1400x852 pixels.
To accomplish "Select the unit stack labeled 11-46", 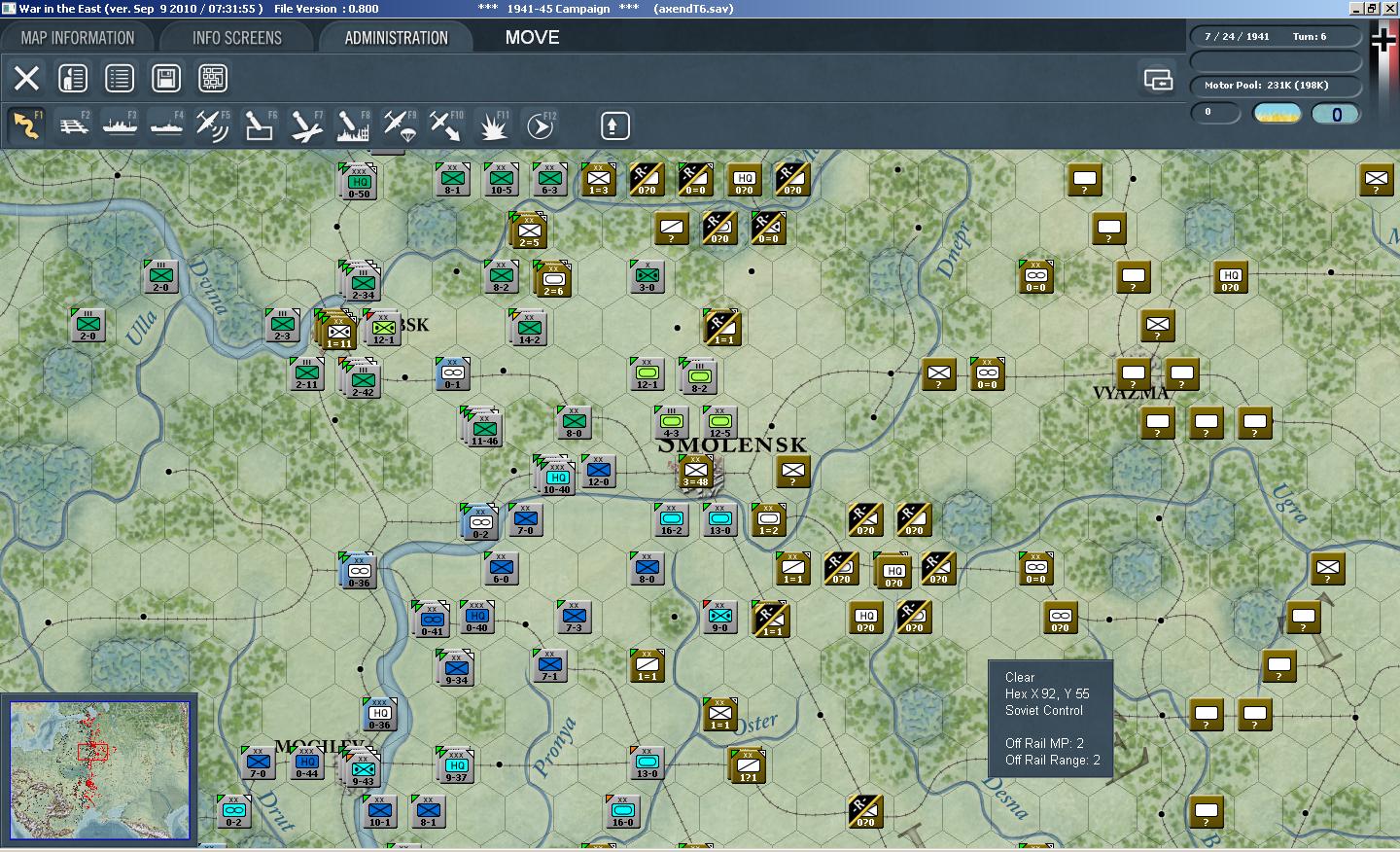I will [484, 429].
